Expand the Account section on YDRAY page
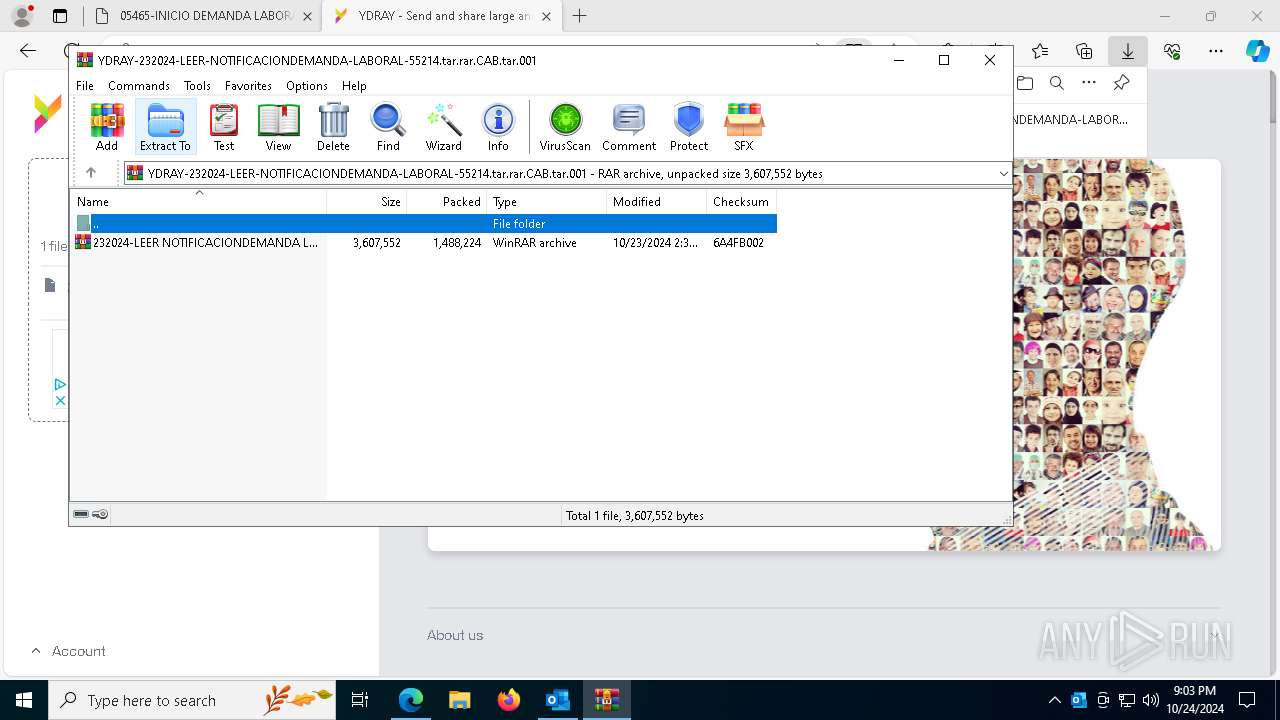The width and height of the screenshot is (1280, 720). click(x=68, y=651)
